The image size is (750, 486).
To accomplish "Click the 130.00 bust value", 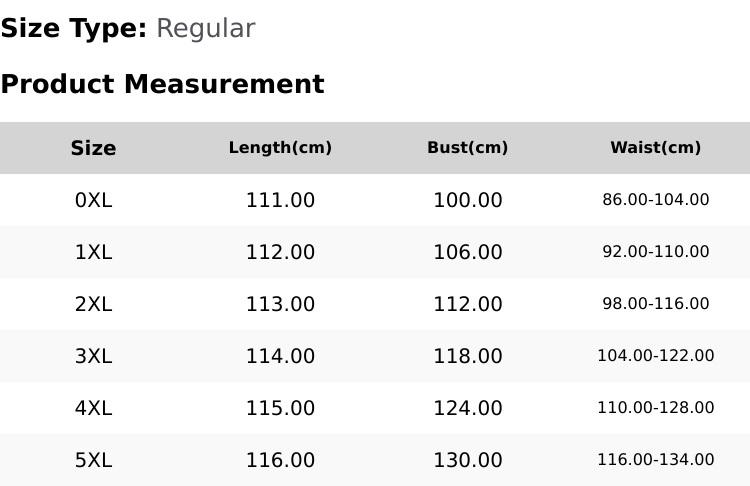I will [468, 461].
